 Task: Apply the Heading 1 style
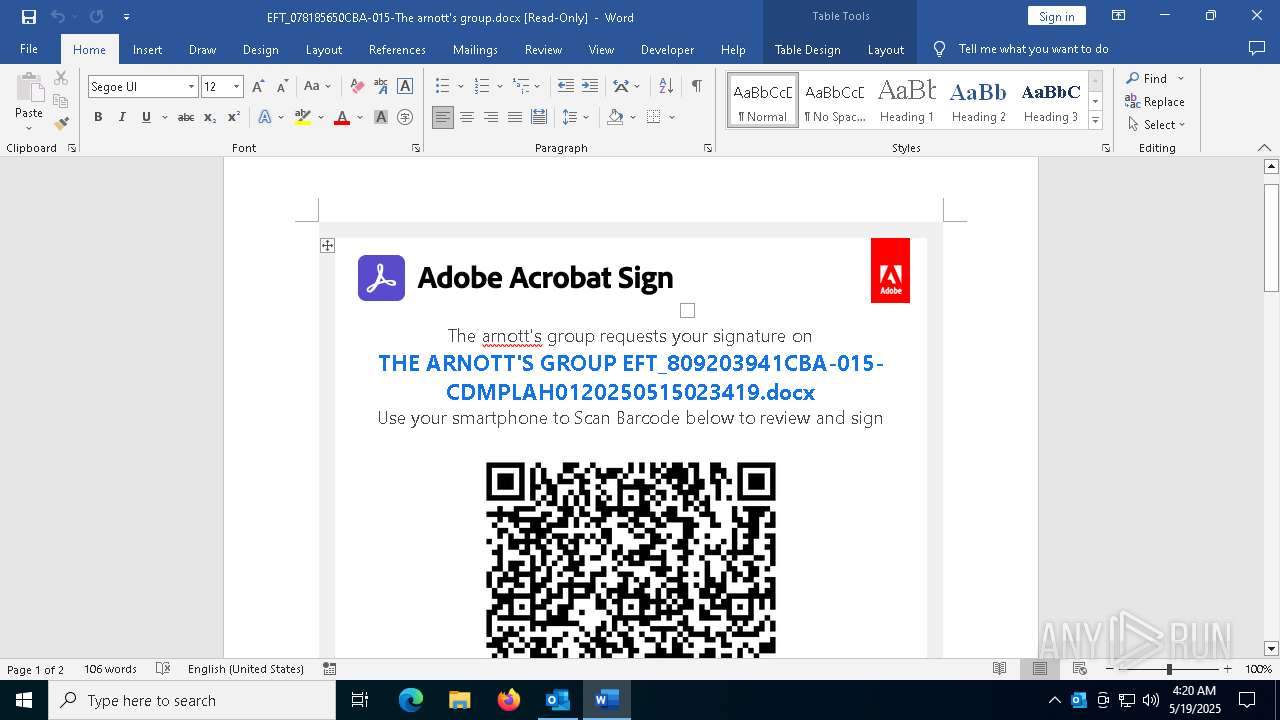tap(907, 100)
